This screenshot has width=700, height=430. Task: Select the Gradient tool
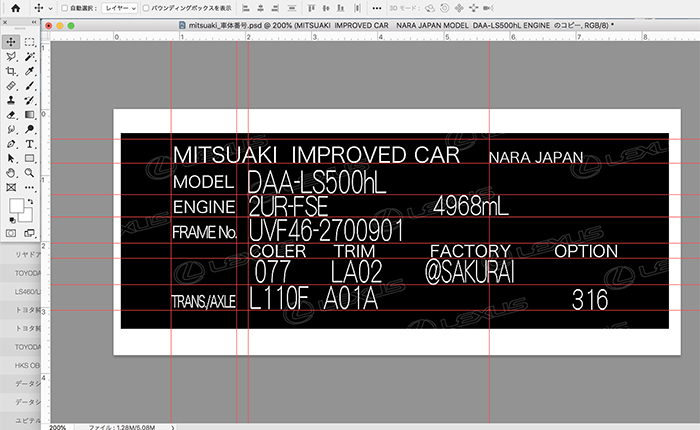[30, 114]
